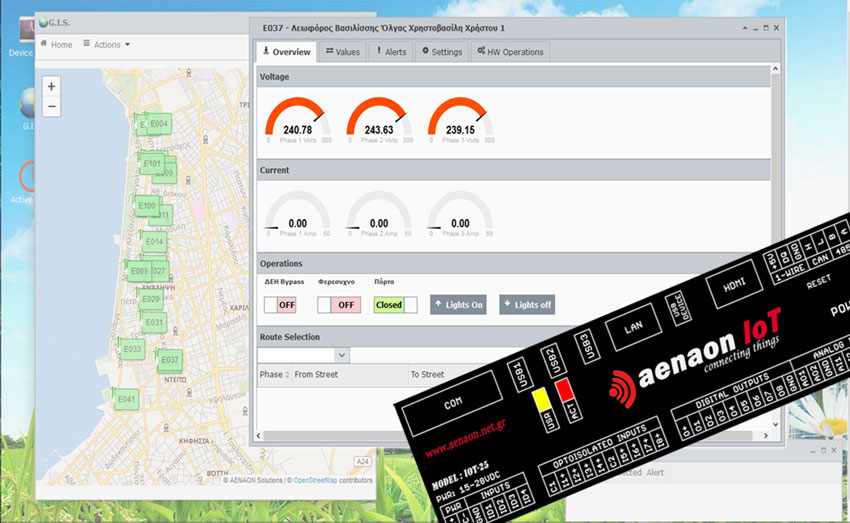Zoom in on the G.I.S. map
The width and height of the screenshot is (850, 523).
point(51,86)
